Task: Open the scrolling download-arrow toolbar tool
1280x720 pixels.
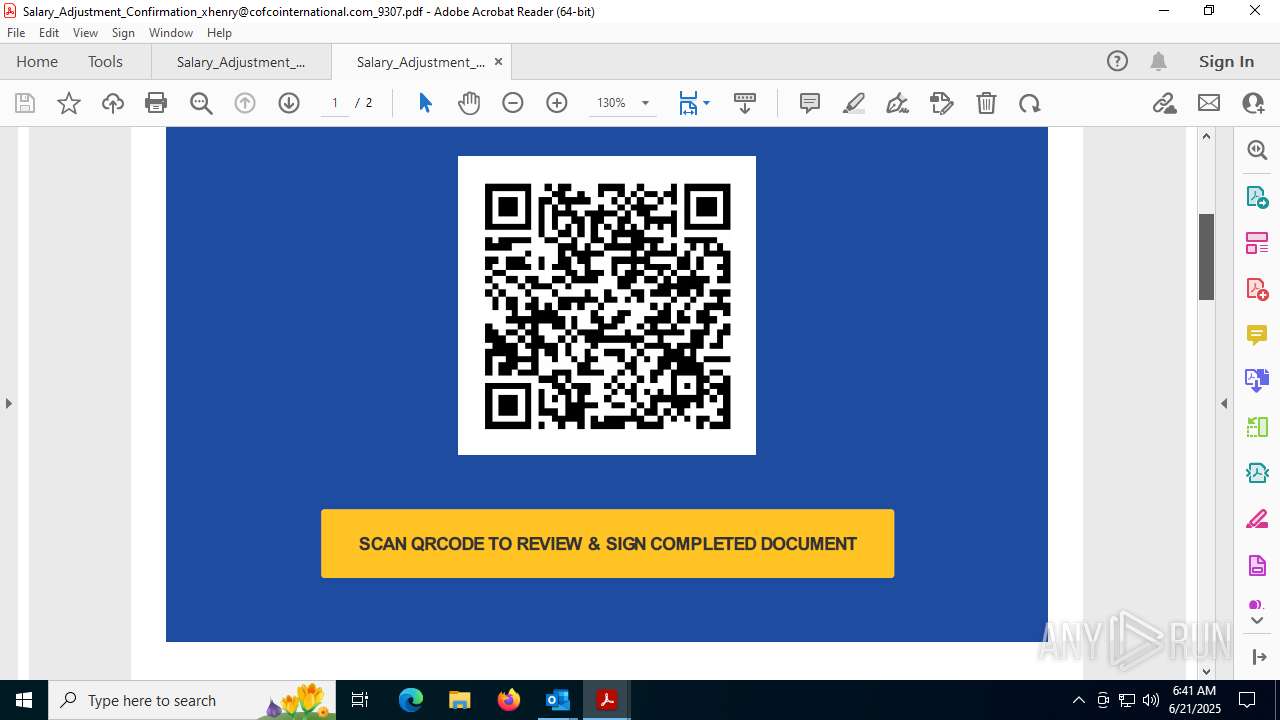Action: pos(745,103)
